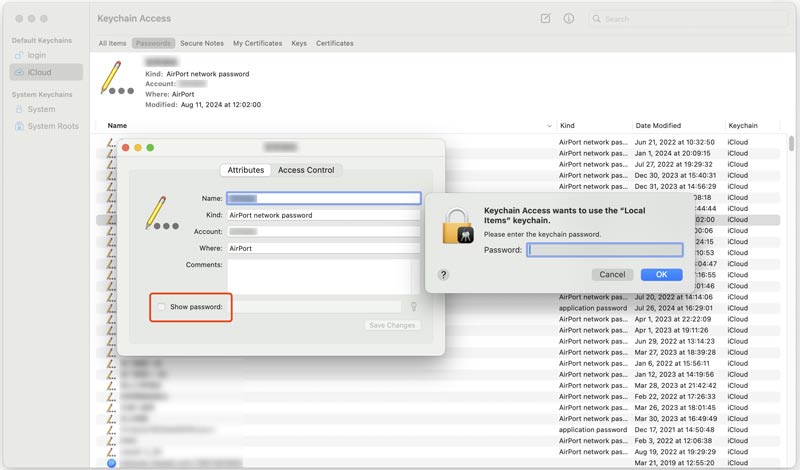Click the Kind field AirPort network password

click(324, 215)
